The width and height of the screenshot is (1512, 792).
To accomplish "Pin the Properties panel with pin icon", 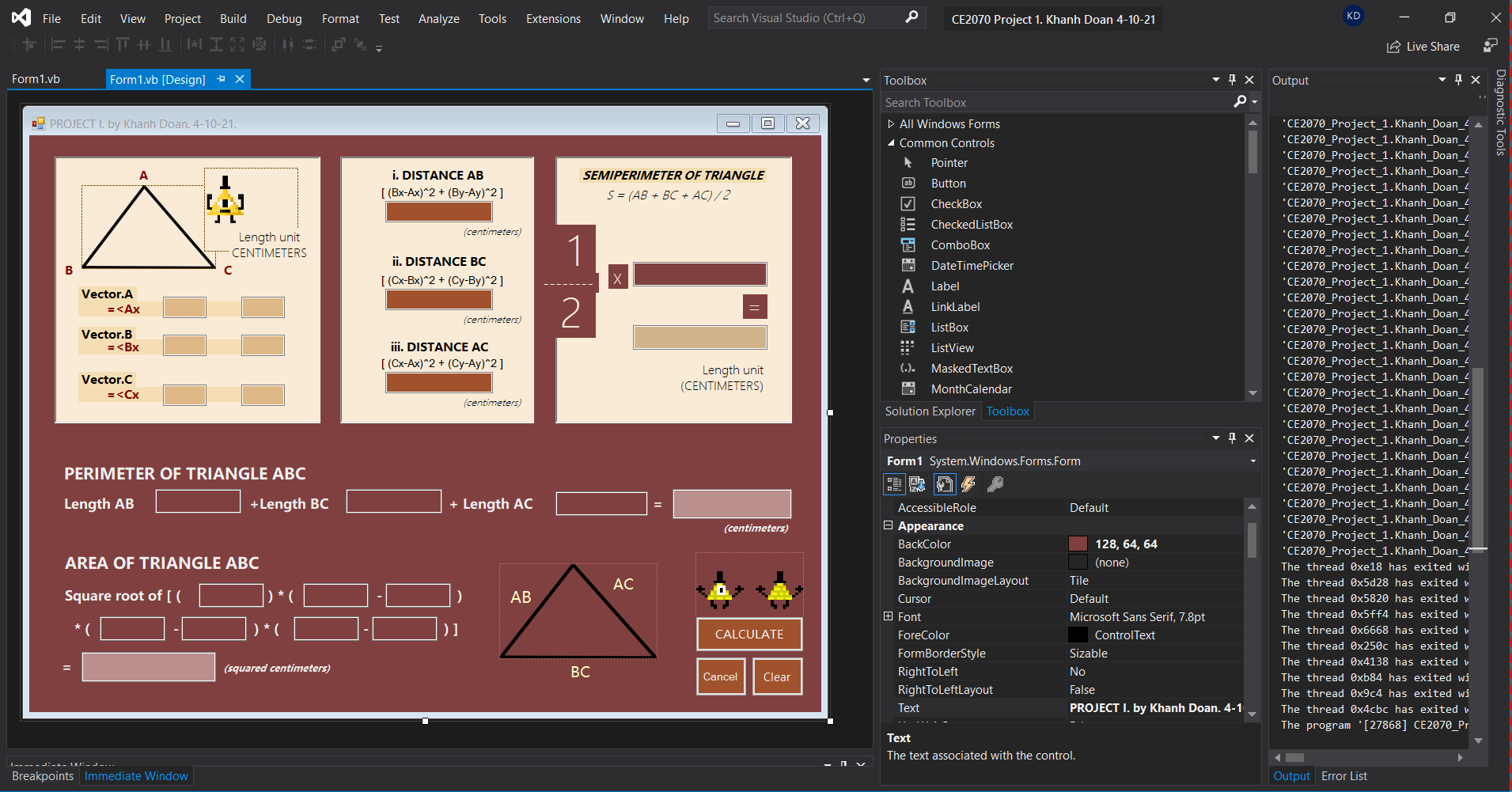I will click(1232, 438).
